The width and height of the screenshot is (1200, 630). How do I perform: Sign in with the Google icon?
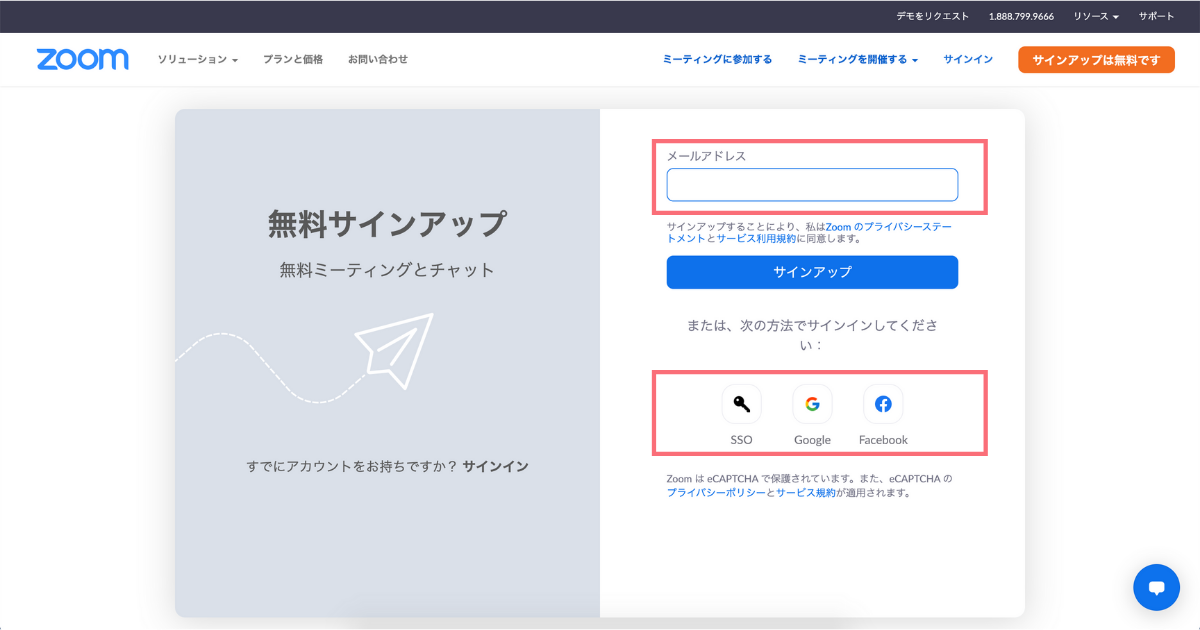point(812,403)
